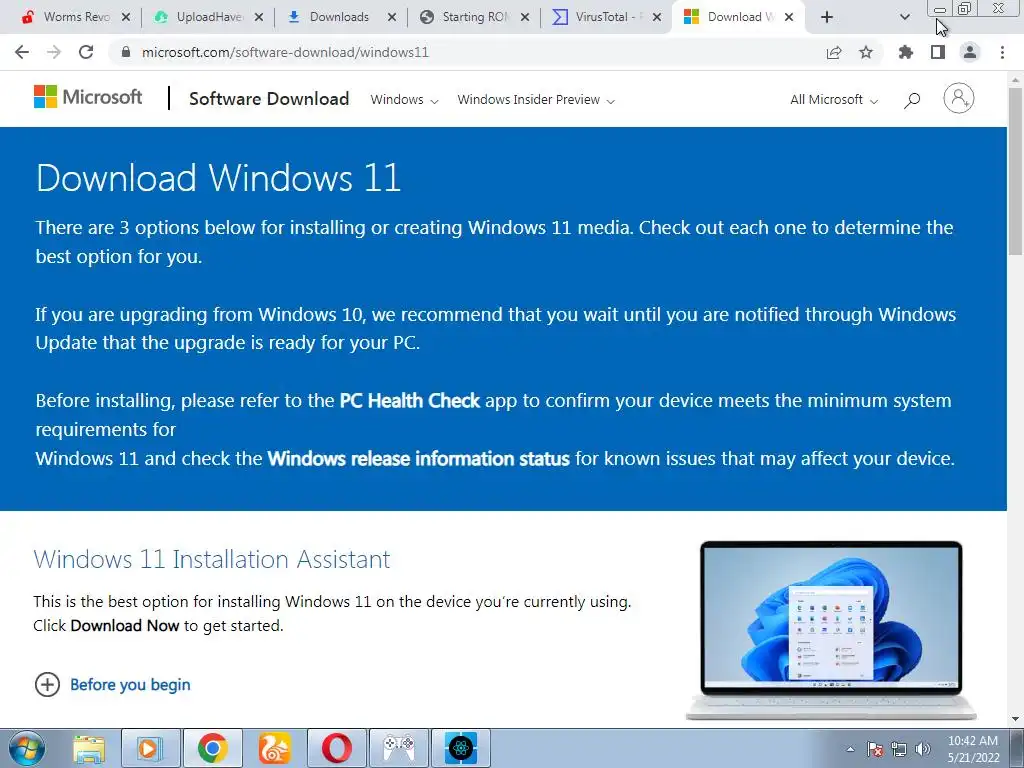This screenshot has height=768, width=1024.
Task: Open the Windows Start button
Action: (26, 748)
